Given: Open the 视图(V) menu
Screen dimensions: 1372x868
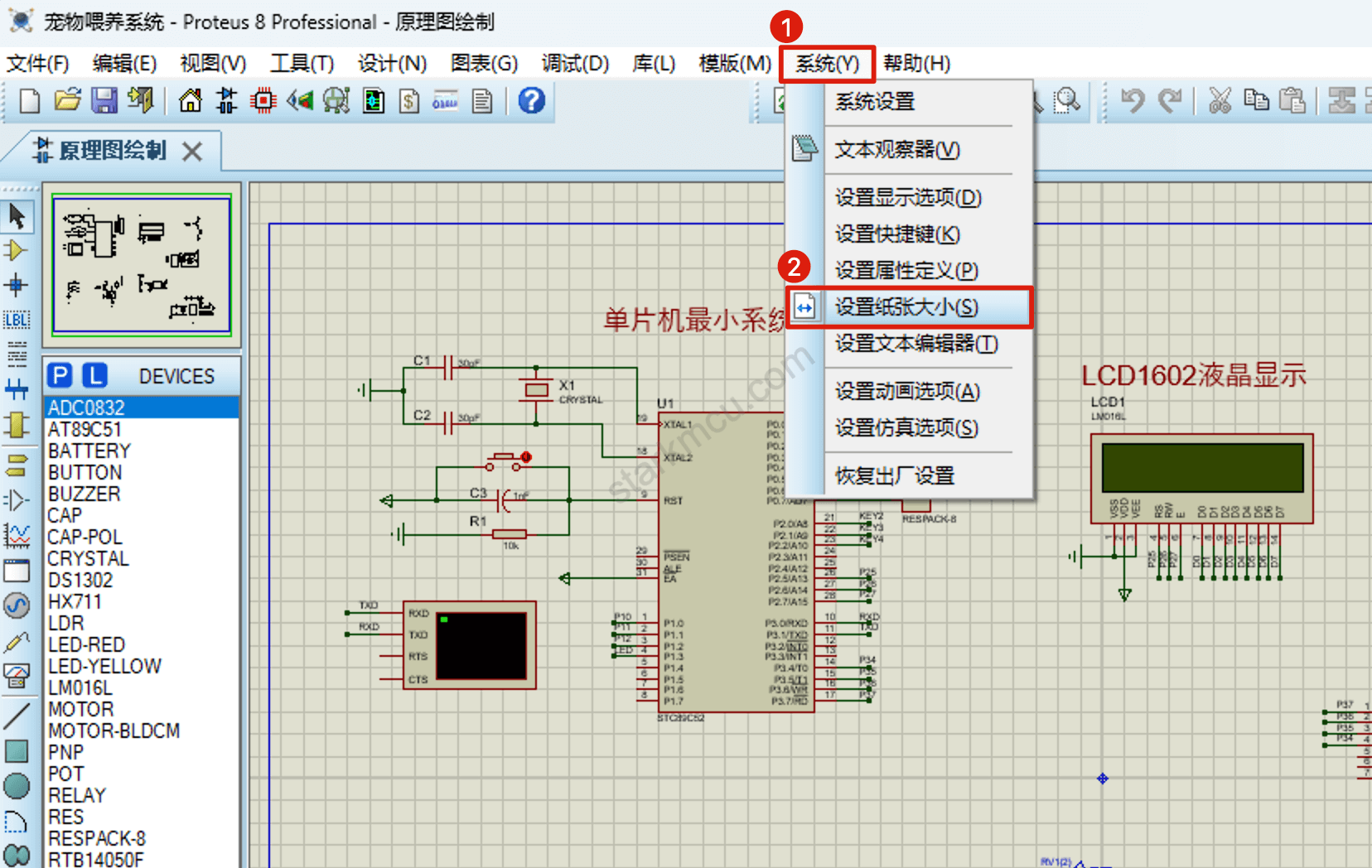Looking at the screenshot, I should [x=213, y=64].
